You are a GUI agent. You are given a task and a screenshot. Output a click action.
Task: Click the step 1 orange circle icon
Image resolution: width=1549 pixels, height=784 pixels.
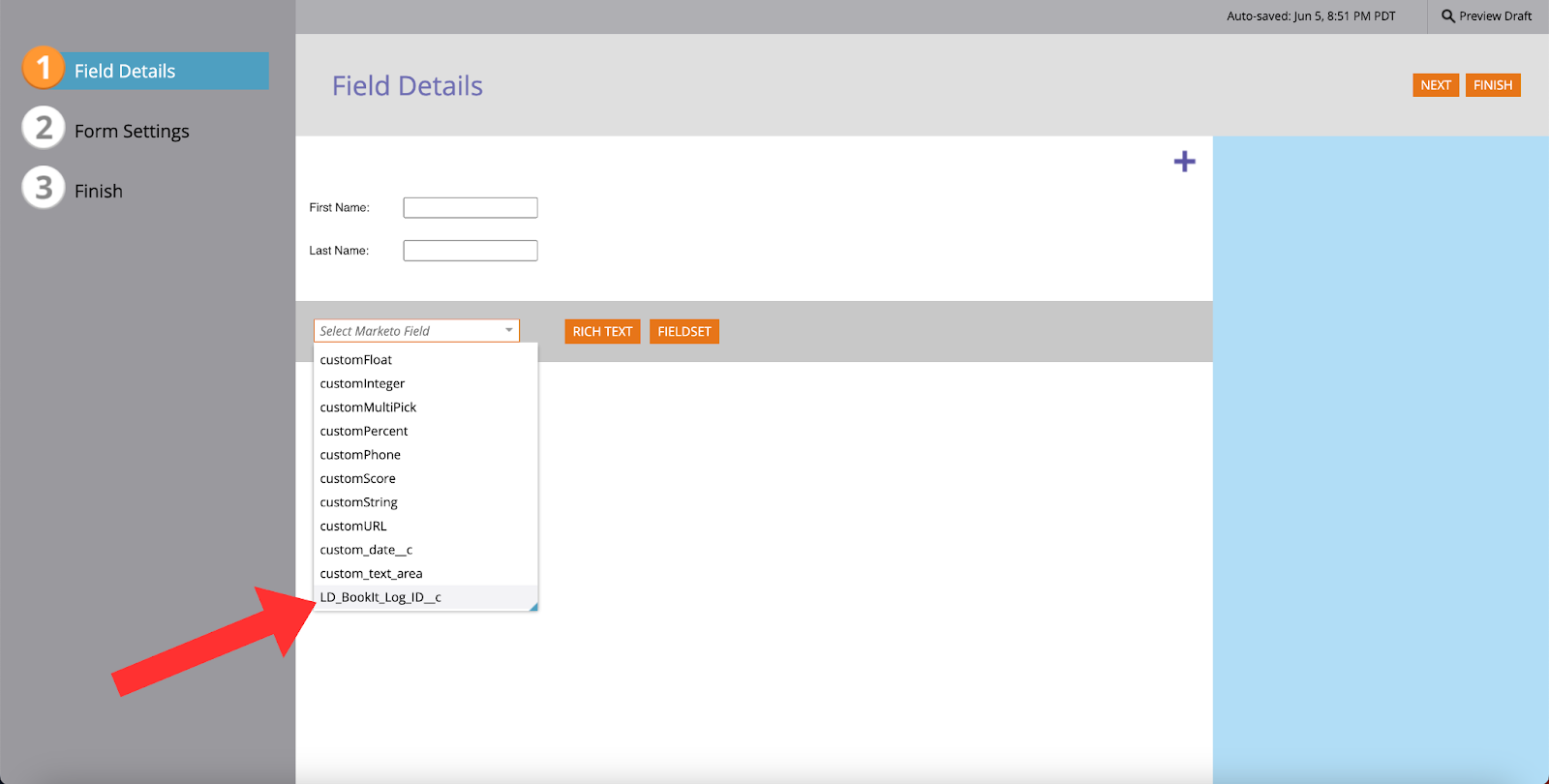[44, 69]
